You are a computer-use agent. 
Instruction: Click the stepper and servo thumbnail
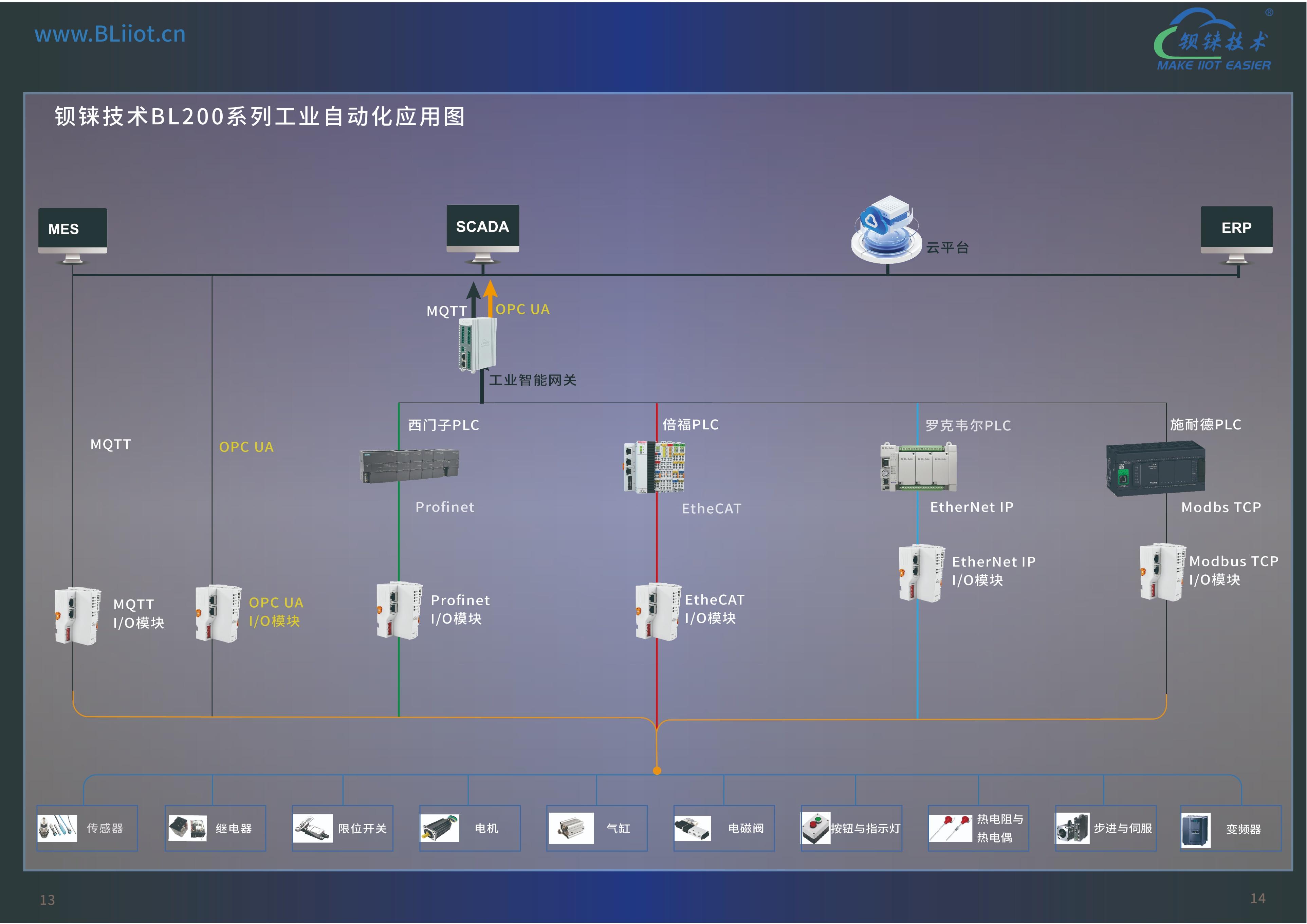tap(1073, 828)
